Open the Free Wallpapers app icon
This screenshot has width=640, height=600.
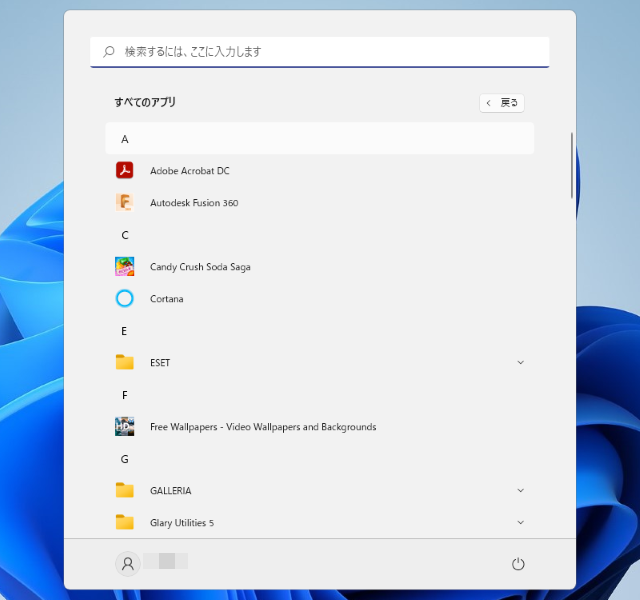pos(124,427)
